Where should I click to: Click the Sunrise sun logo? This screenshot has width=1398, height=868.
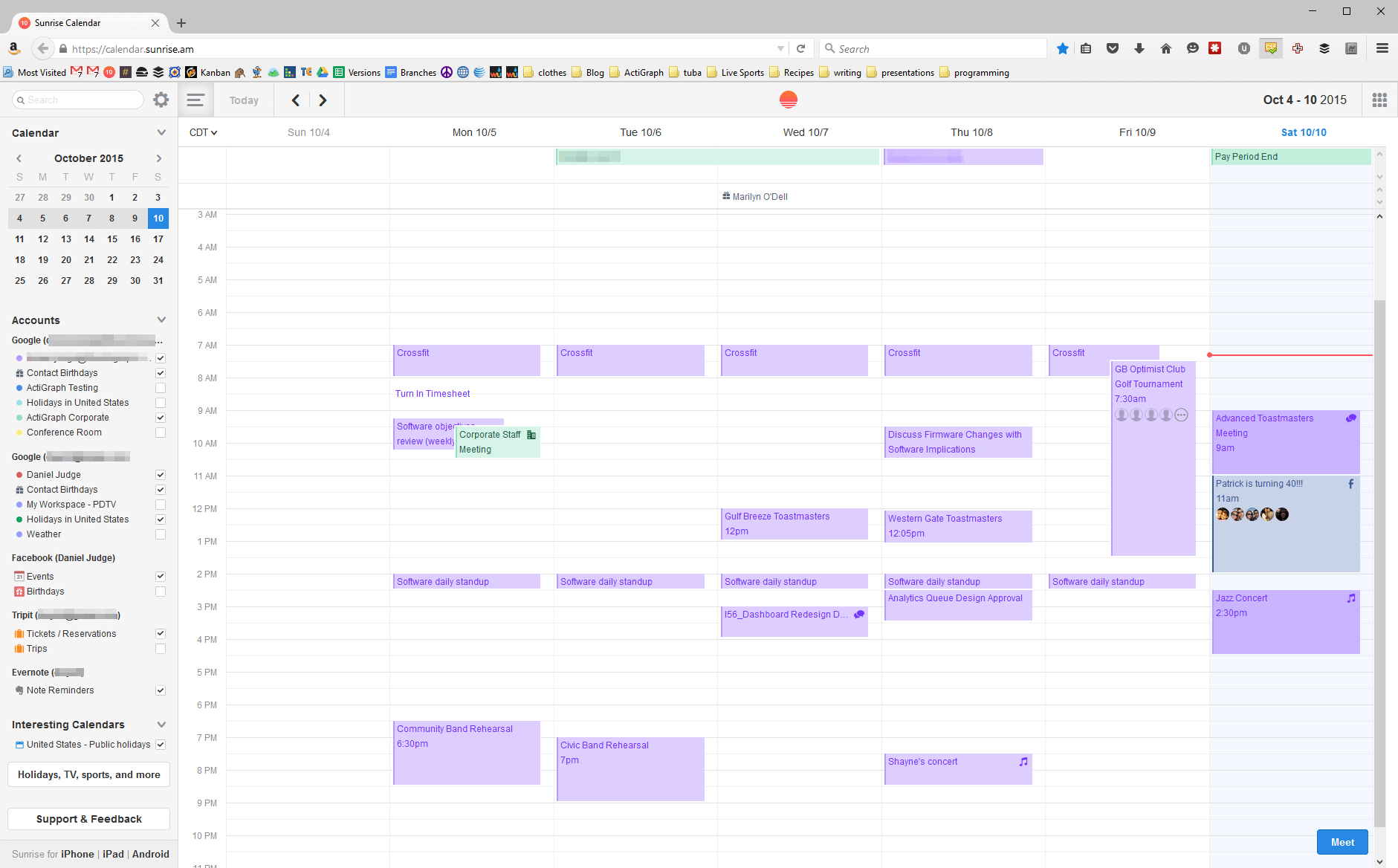pyautogui.click(x=787, y=99)
